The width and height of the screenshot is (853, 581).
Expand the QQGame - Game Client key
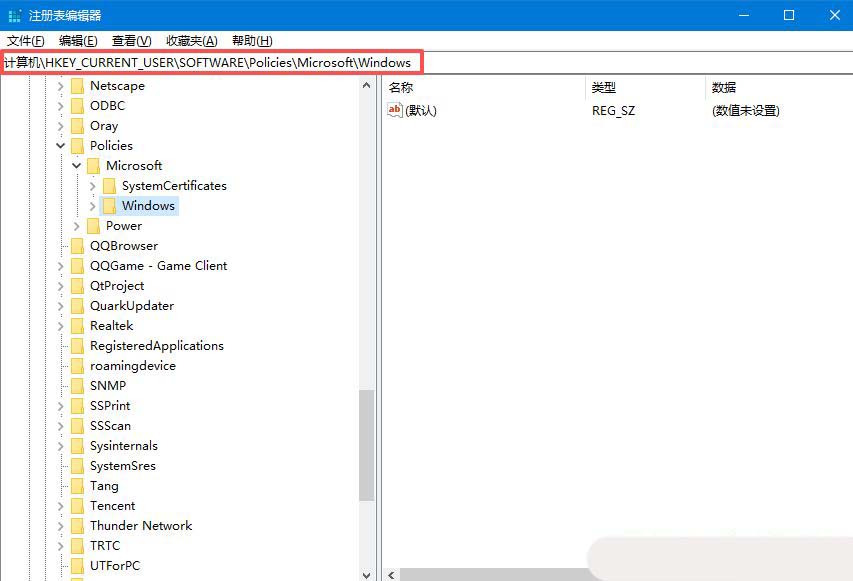coord(60,266)
